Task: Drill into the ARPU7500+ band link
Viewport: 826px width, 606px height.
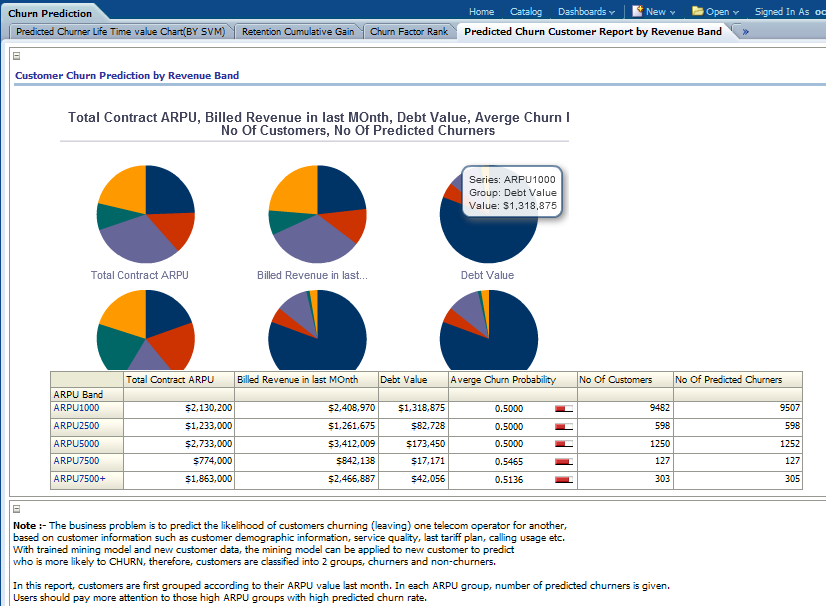Action: (79, 478)
